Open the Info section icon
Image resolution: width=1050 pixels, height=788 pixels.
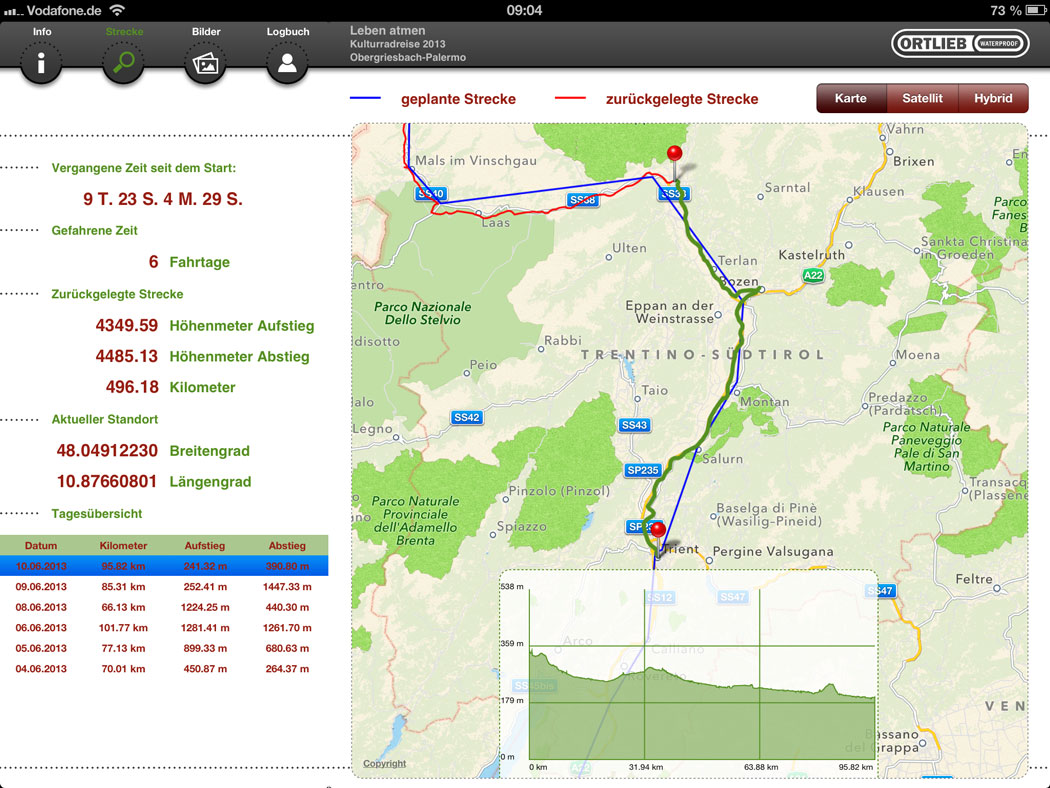tap(42, 63)
